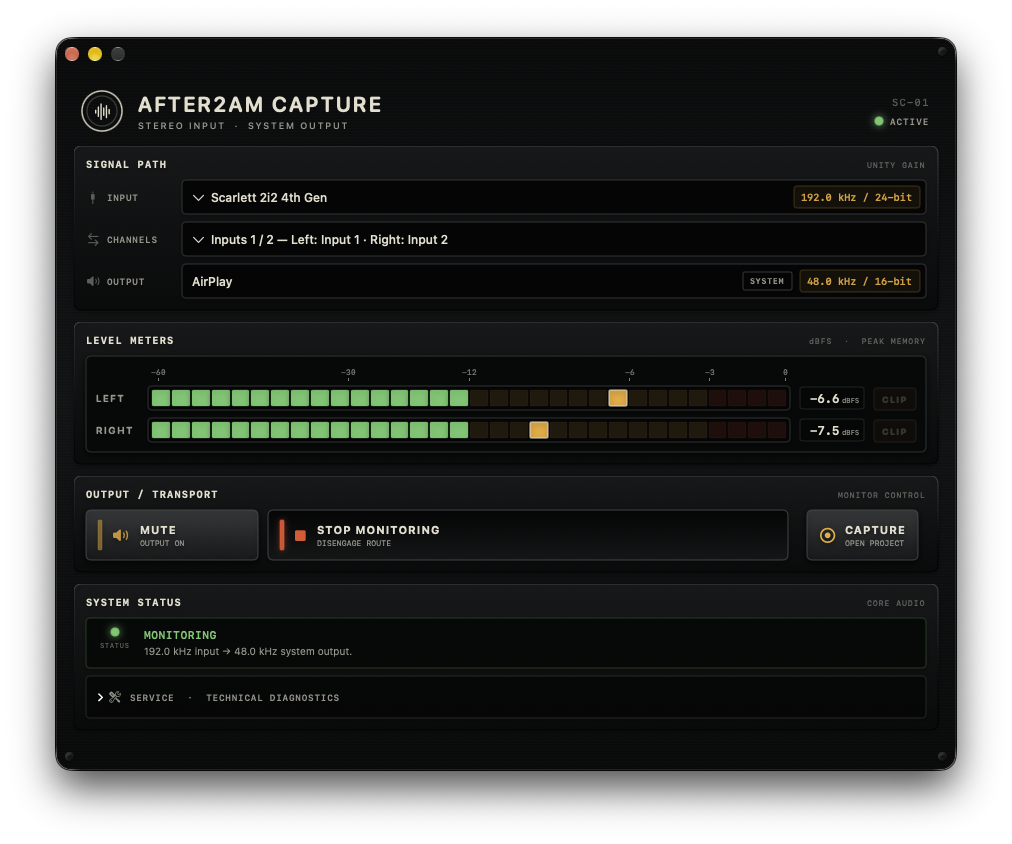Screen dimensions: 1012x844
Task: Click the -6.6 dBFS left peak readout
Action: [833, 399]
